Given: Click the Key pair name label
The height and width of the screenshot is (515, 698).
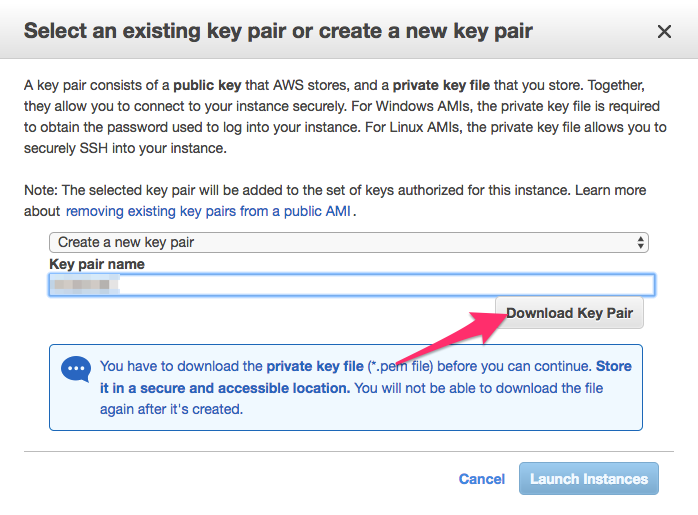Looking at the screenshot, I should pyautogui.click(x=97, y=264).
